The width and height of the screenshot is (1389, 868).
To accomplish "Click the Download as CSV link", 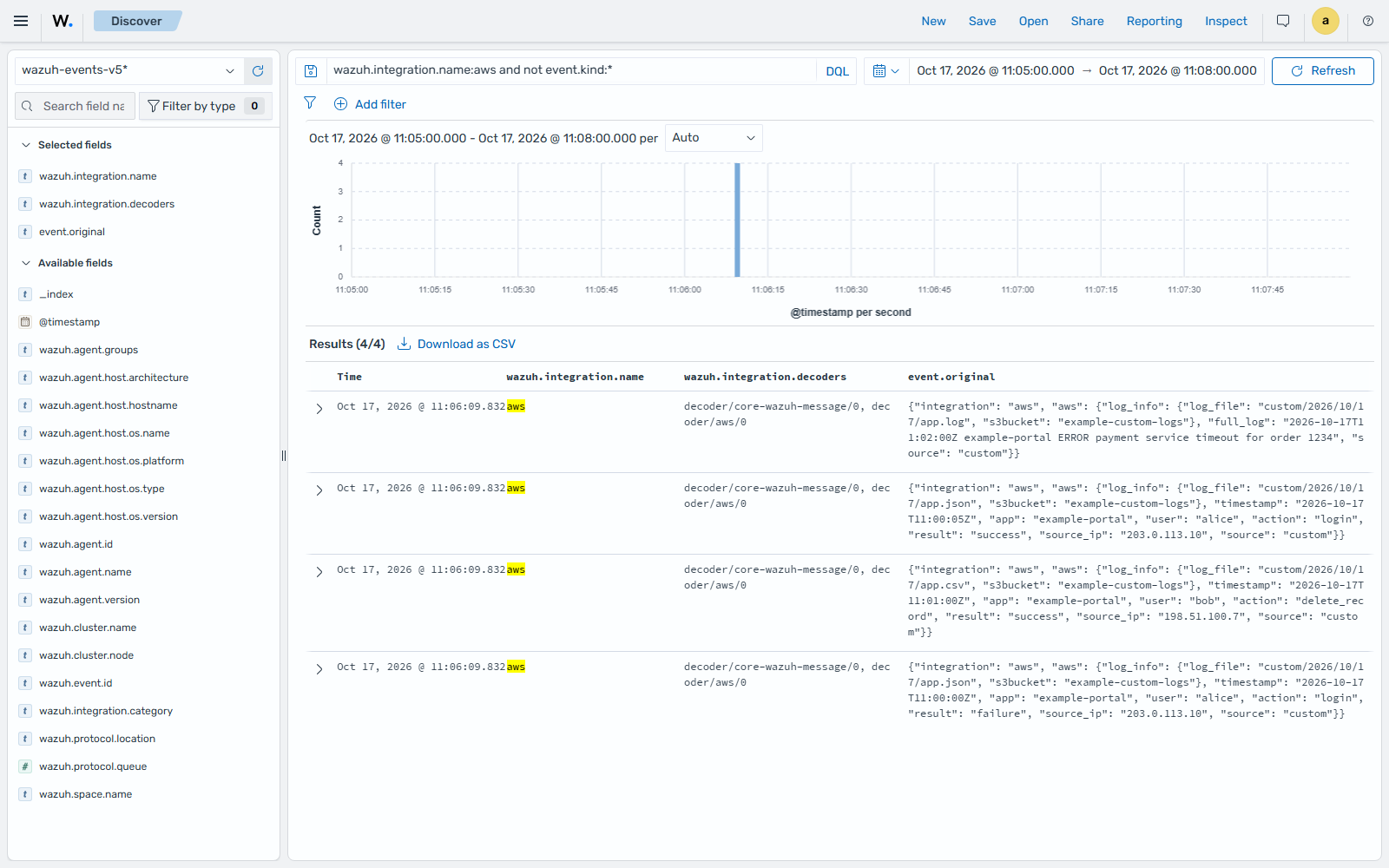I will (x=466, y=344).
